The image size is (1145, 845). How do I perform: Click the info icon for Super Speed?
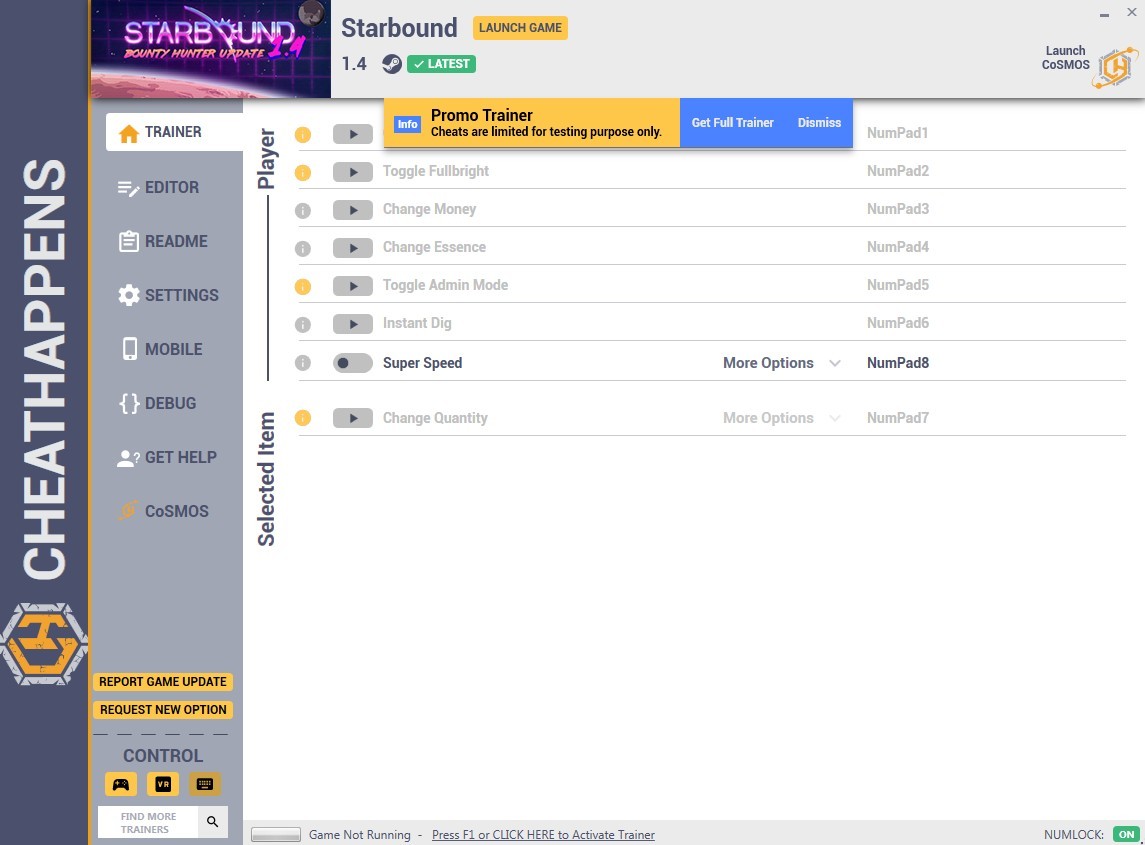[302, 363]
